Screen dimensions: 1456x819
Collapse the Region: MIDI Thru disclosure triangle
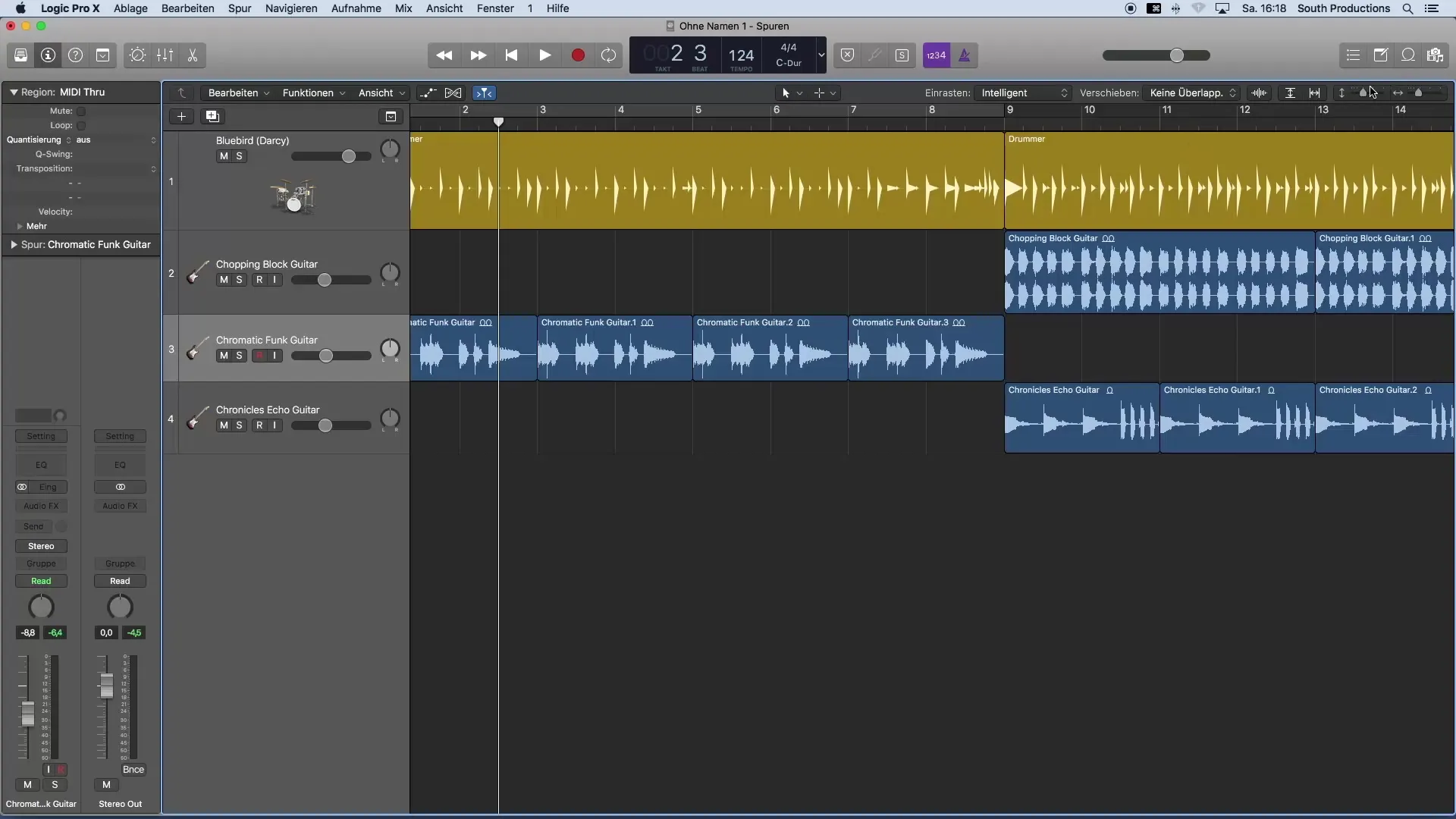coord(14,92)
